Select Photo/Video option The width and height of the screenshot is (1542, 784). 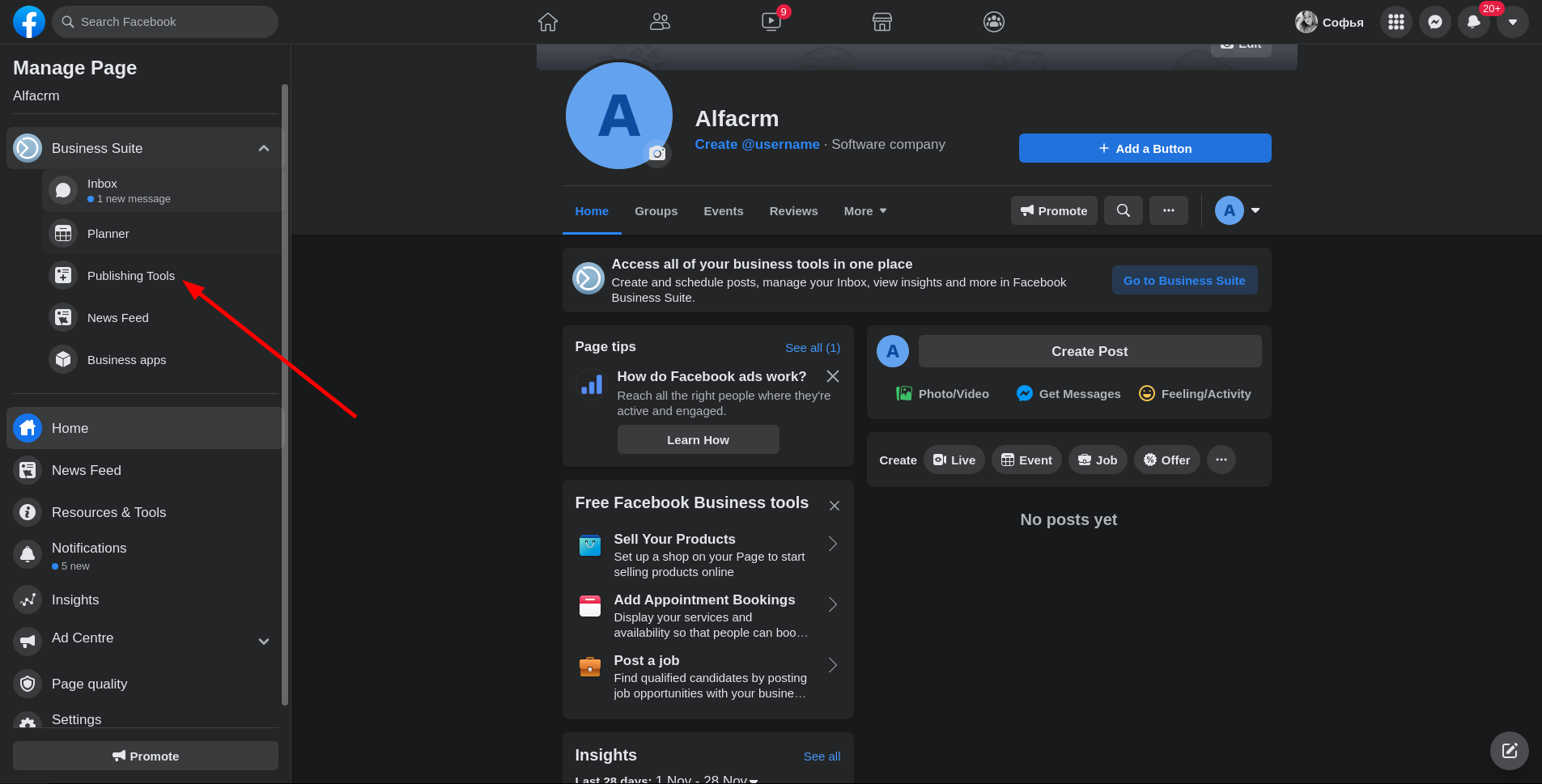click(942, 393)
